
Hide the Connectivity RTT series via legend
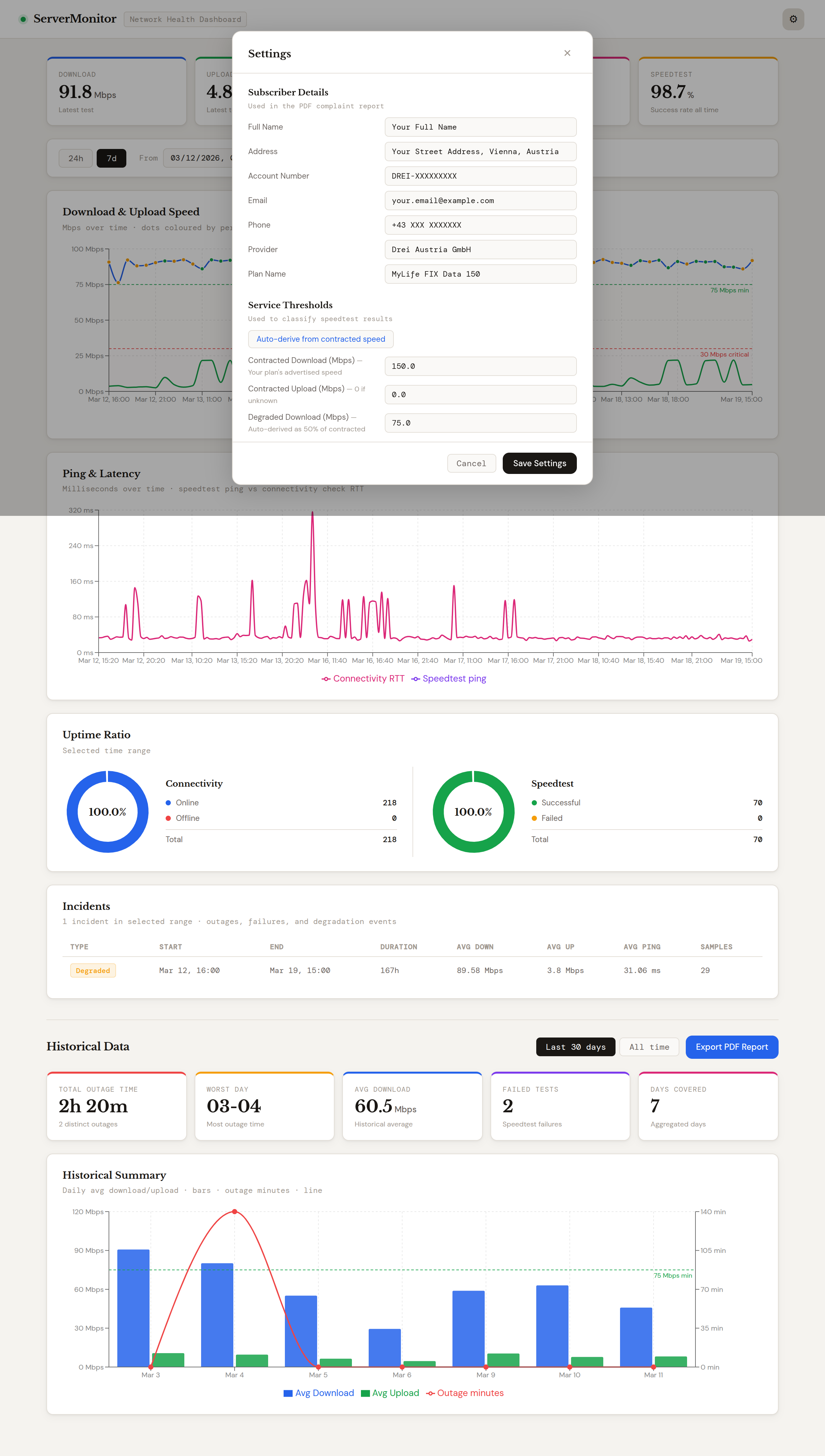pyautogui.click(x=363, y=678)
